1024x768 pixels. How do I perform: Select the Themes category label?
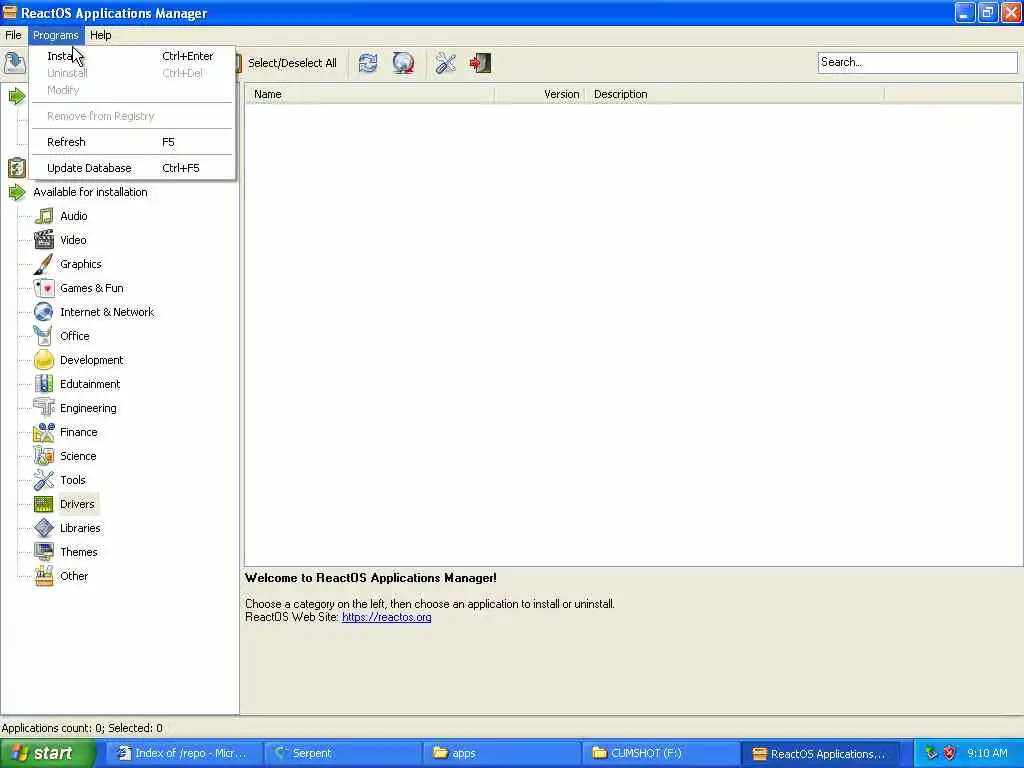79,552
